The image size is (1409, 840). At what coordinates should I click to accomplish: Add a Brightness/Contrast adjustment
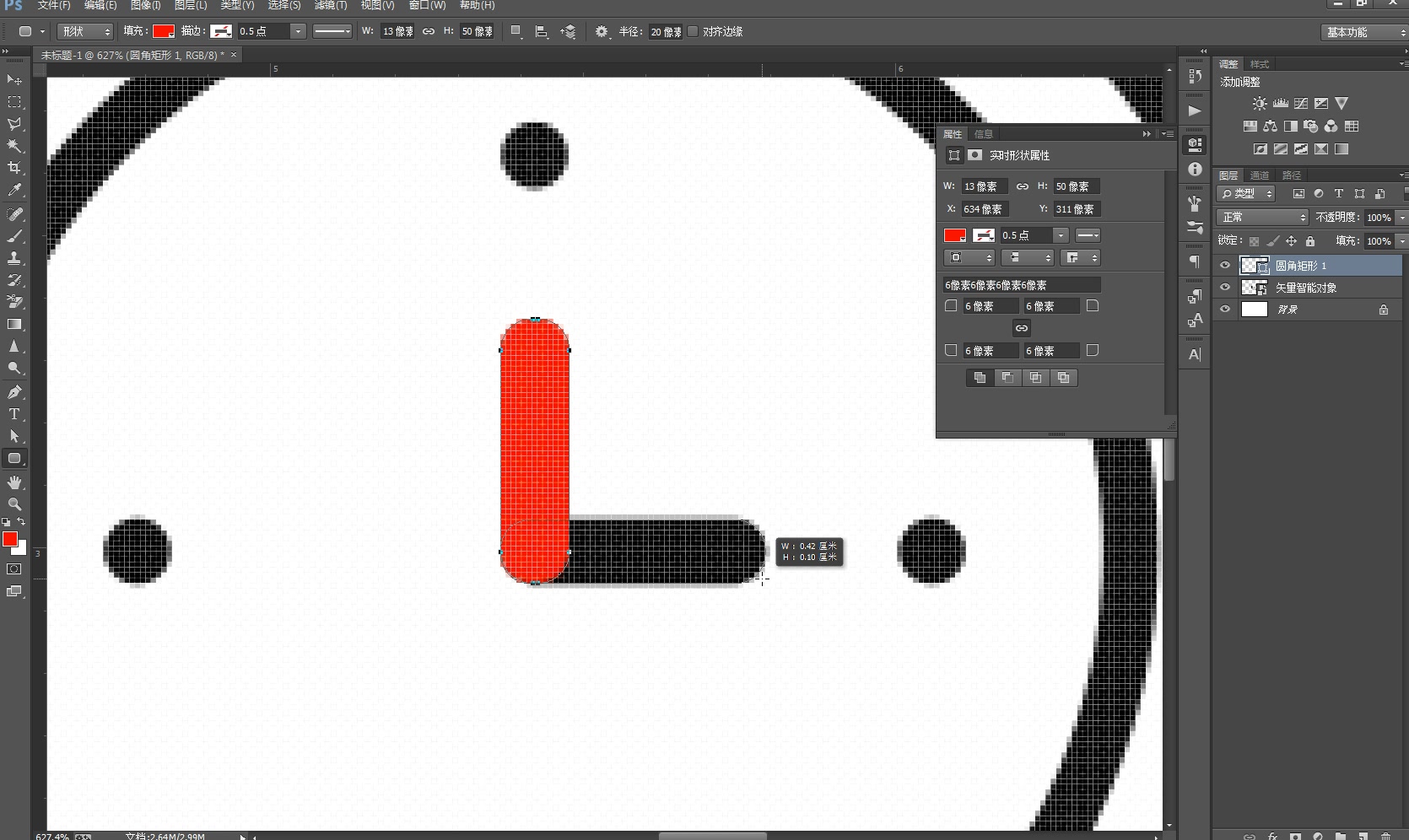(x=1260, y=104)
